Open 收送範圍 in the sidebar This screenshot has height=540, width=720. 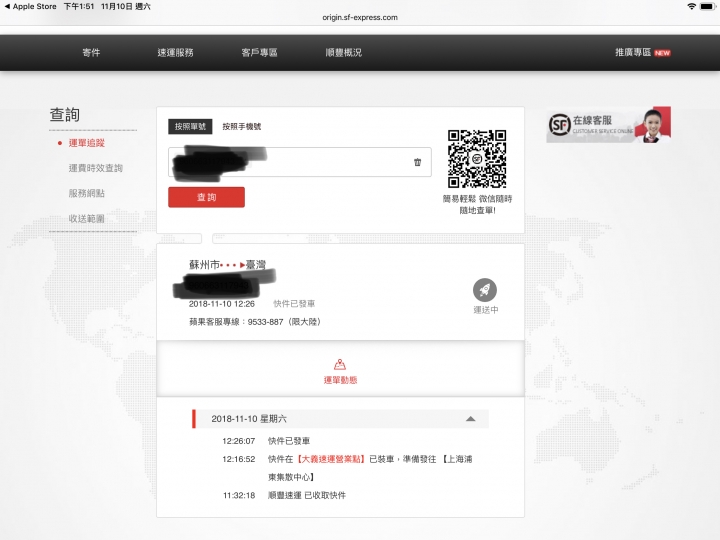point(86,219)
